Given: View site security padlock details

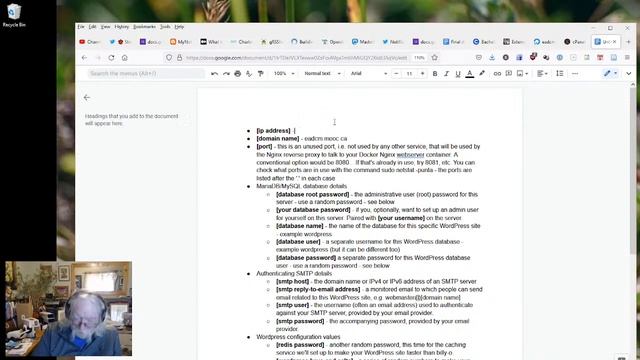Looking at the screenshot, I should (x=179, y=58).
